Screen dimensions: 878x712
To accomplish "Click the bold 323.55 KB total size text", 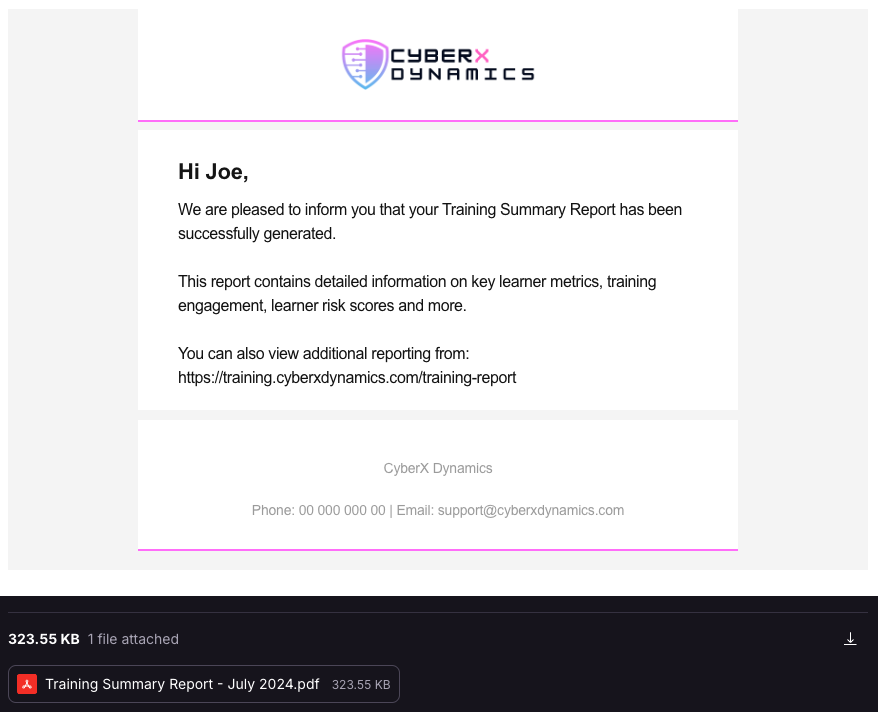I will [44, 639].
